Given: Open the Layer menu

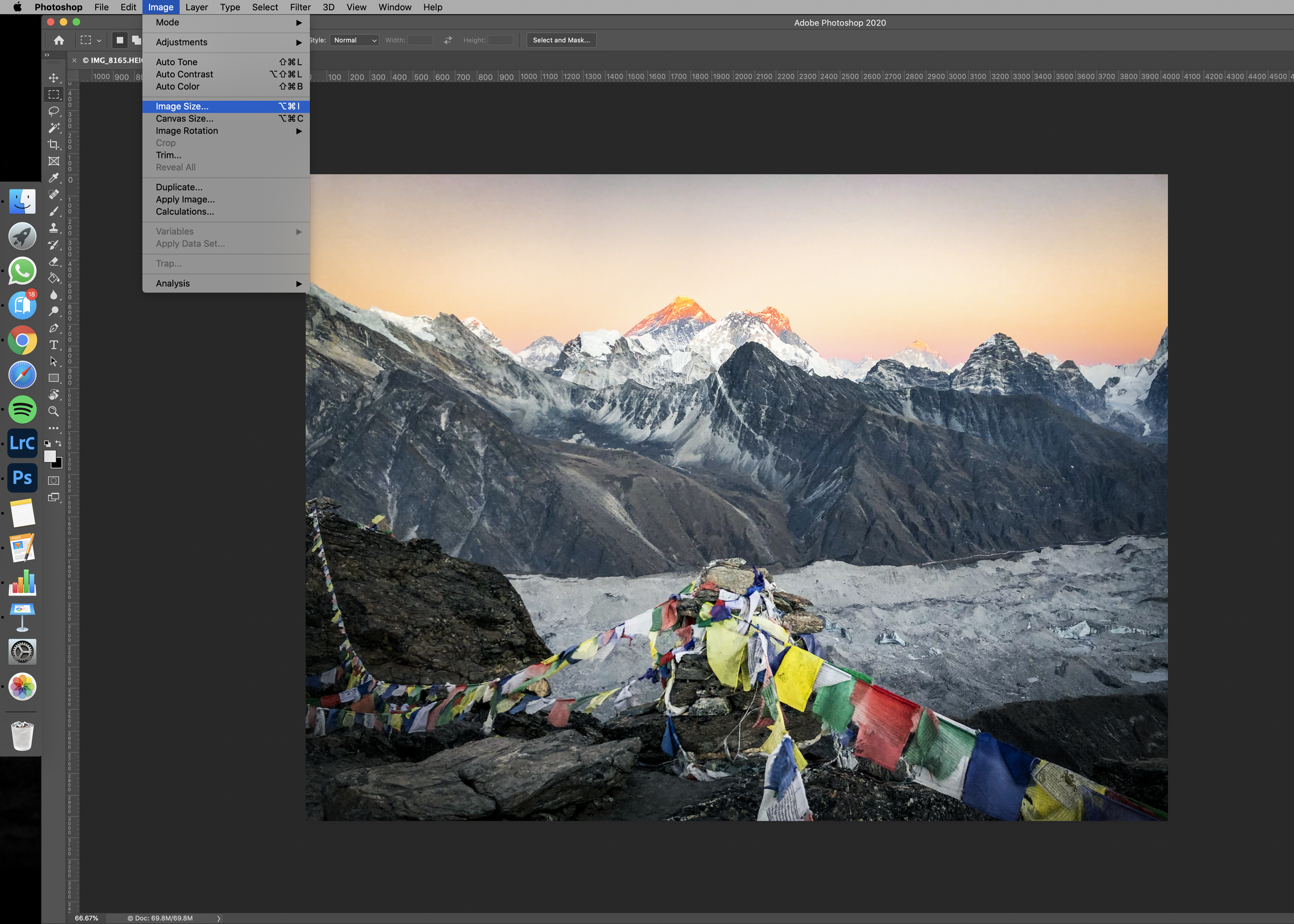Looking at the screenshot, I should click(x=196, y=7).
